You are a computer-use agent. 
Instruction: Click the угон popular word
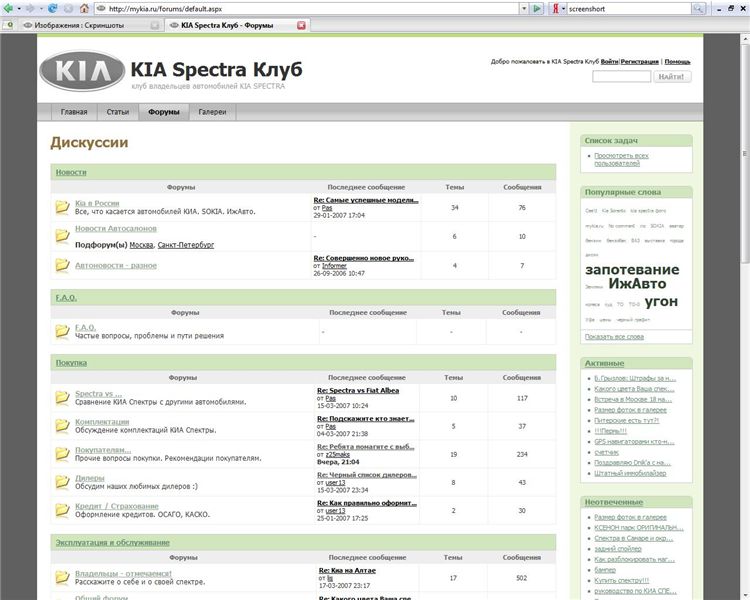(x=661, y=301)
